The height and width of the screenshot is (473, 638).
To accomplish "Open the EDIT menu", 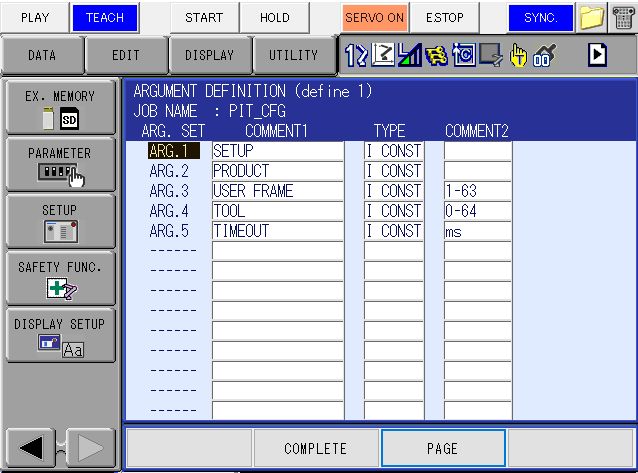I will pyautogui.click(x=126, y=56).
